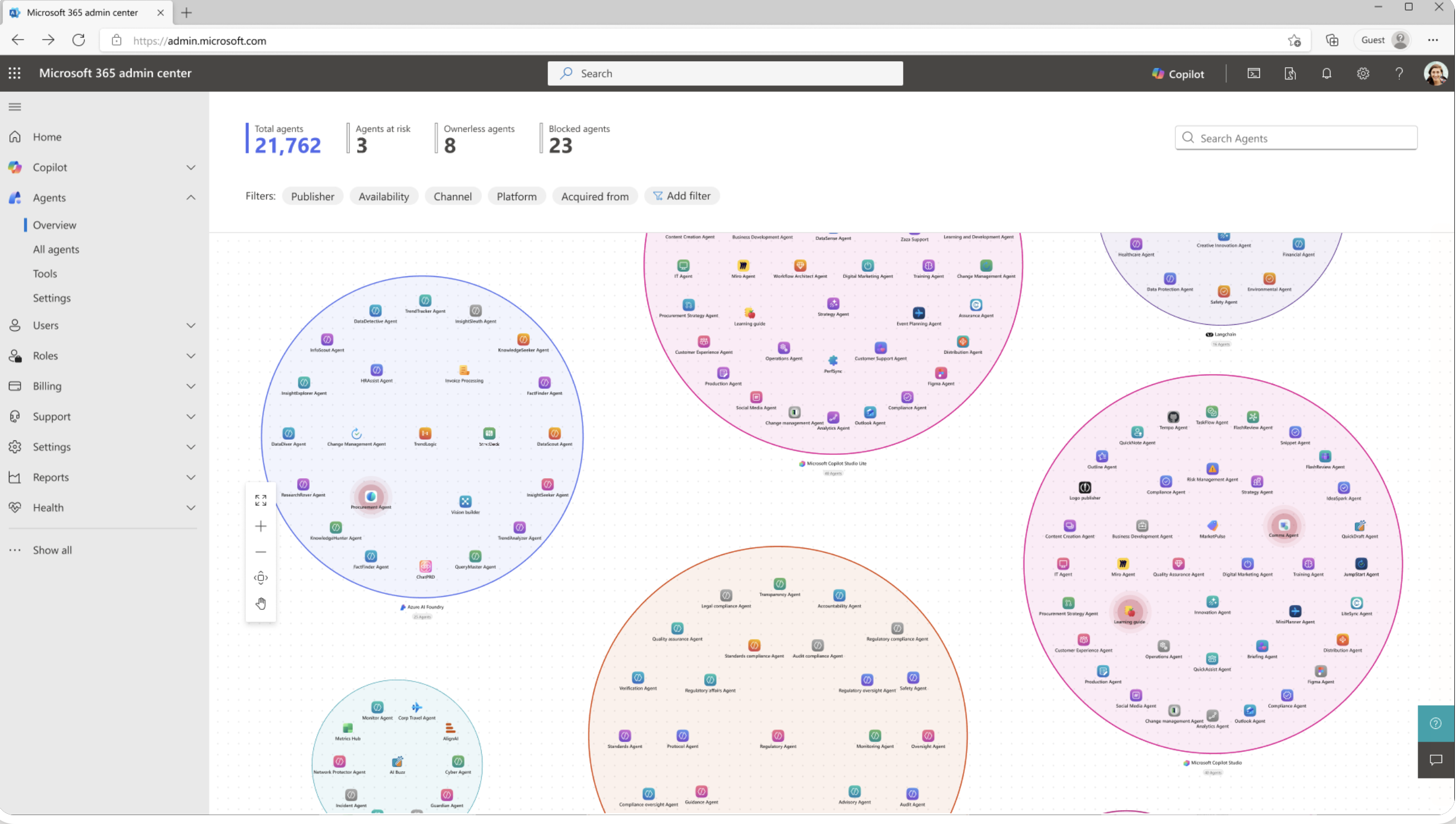Expand the Reports navigation section
1456x824 pixels.
tap(191, 477)
